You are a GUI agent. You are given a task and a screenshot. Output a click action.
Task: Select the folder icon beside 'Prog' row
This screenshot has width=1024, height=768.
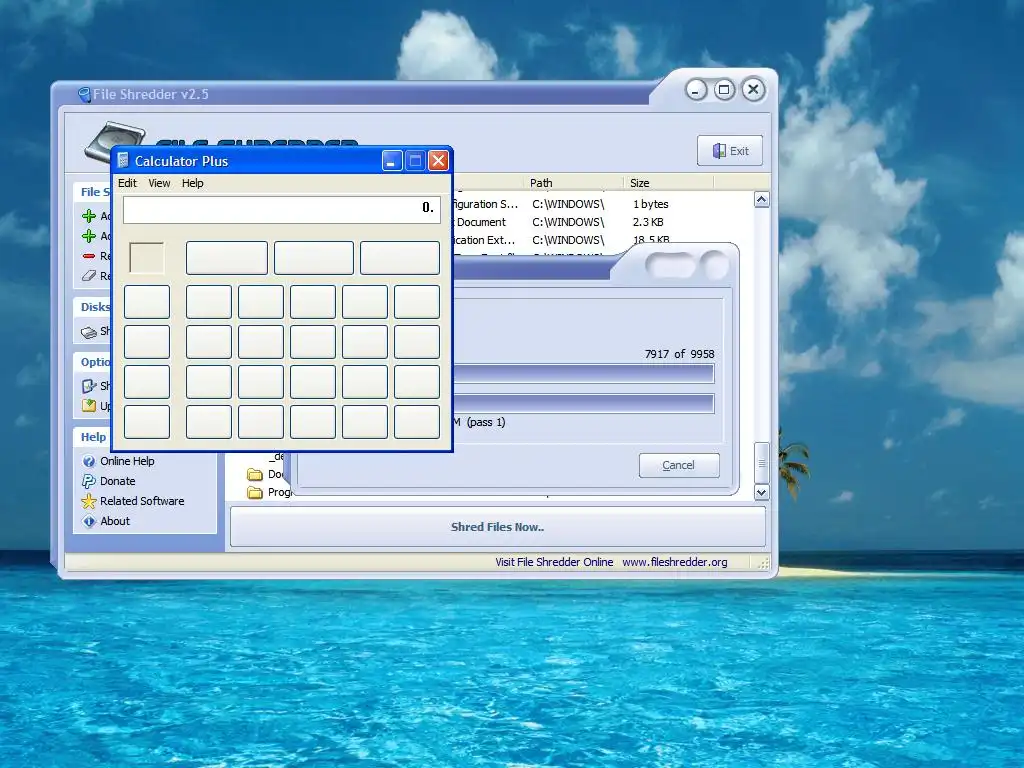[255, 492]
